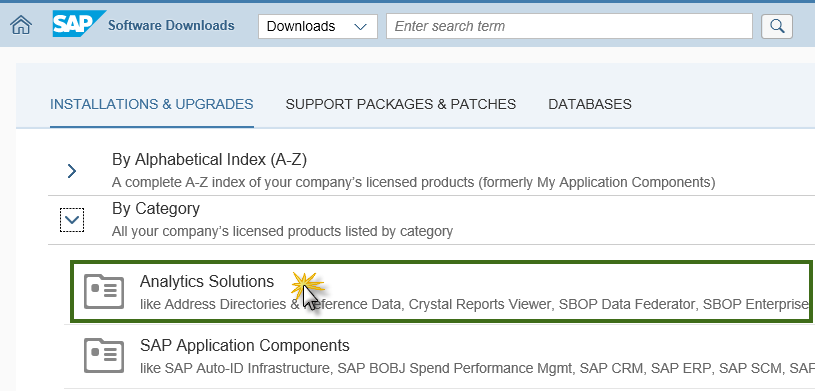Go to the home page icon

[x=21, y=25]
